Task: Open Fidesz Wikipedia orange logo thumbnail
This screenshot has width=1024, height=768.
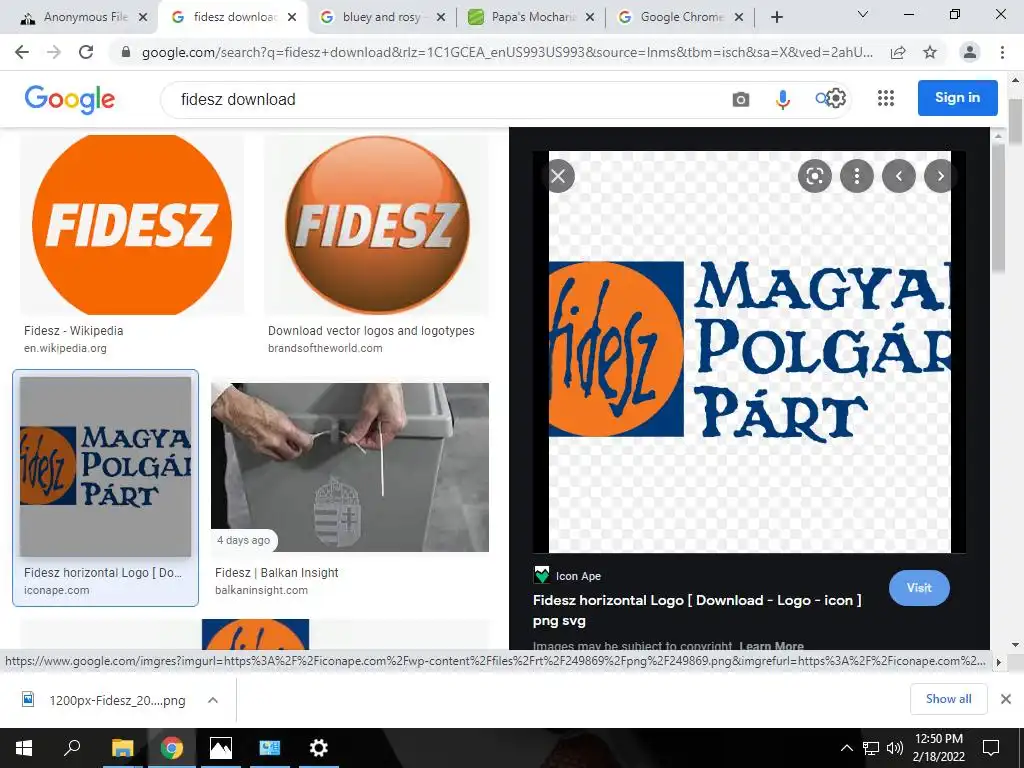Action: tap(132, 225)
